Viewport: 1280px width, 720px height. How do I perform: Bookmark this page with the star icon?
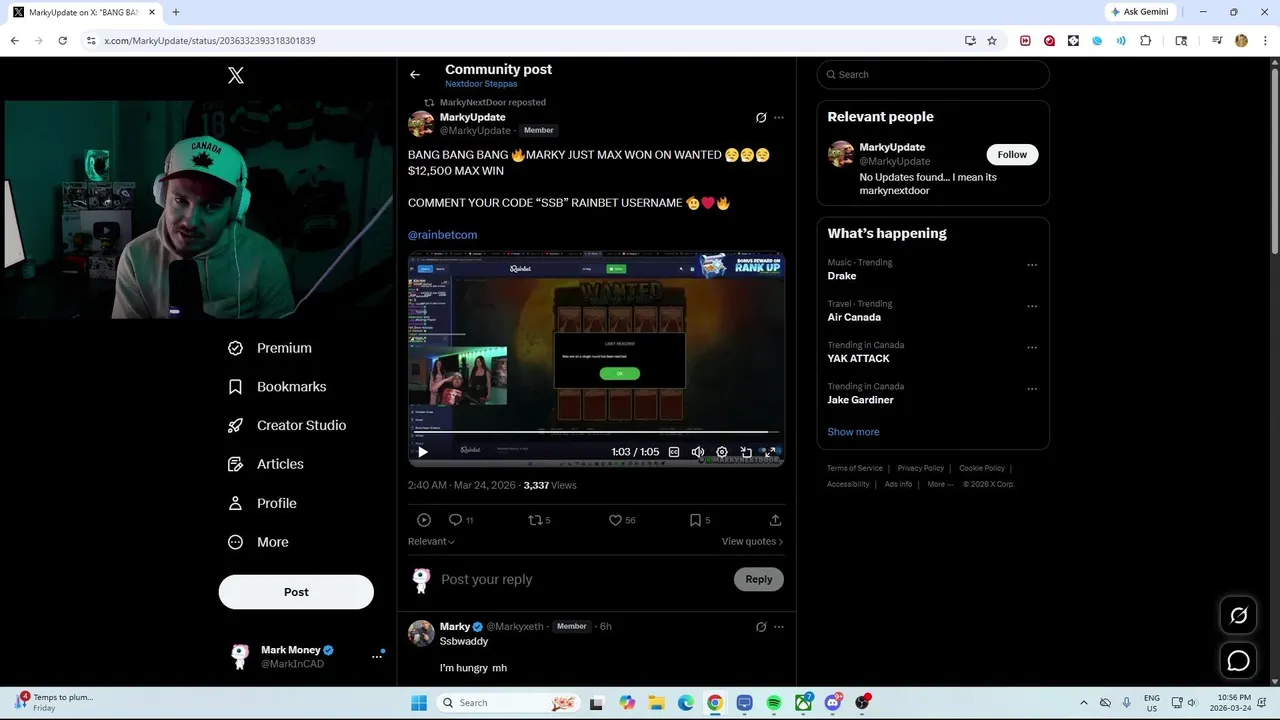pyautogui.click(x=992, y=41)
